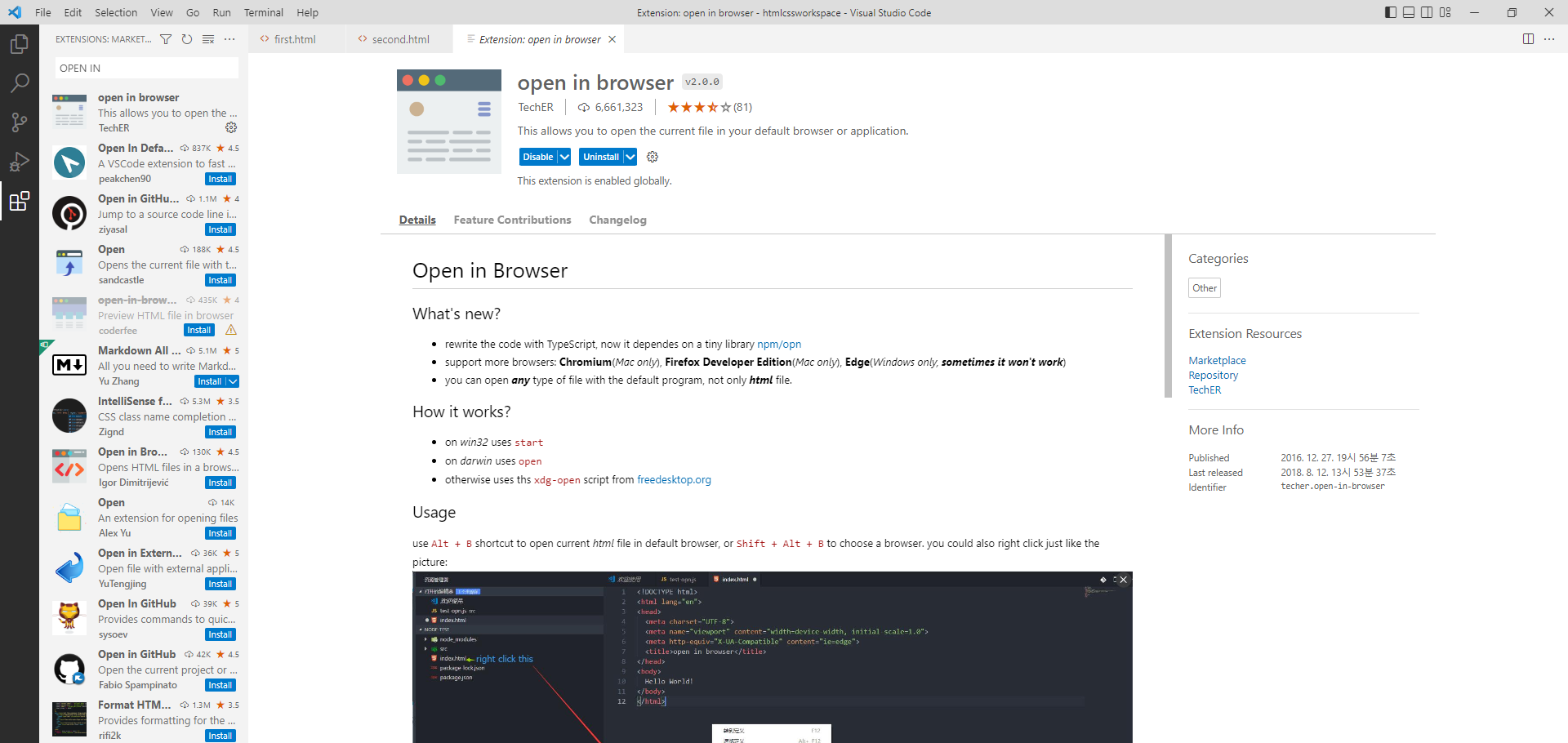
Task: Open the Selection menu
Action: click(x=116, y=12)
